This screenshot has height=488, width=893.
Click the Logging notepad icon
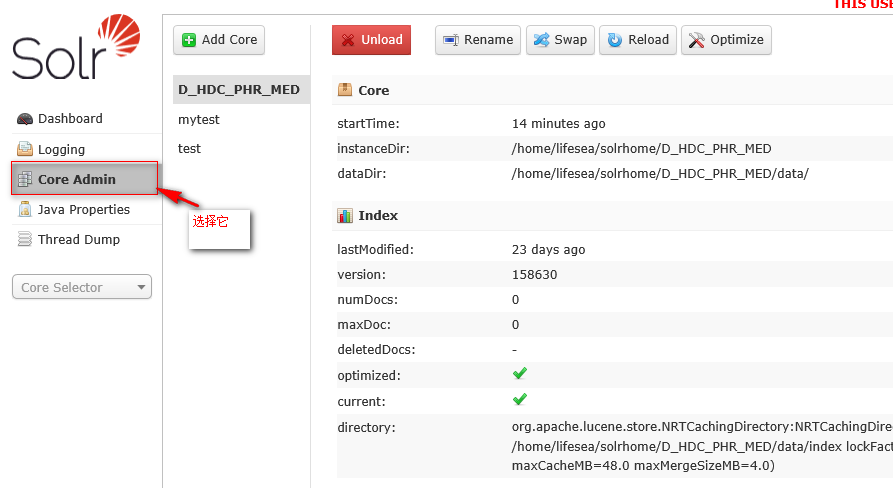(x=24, y=149)
